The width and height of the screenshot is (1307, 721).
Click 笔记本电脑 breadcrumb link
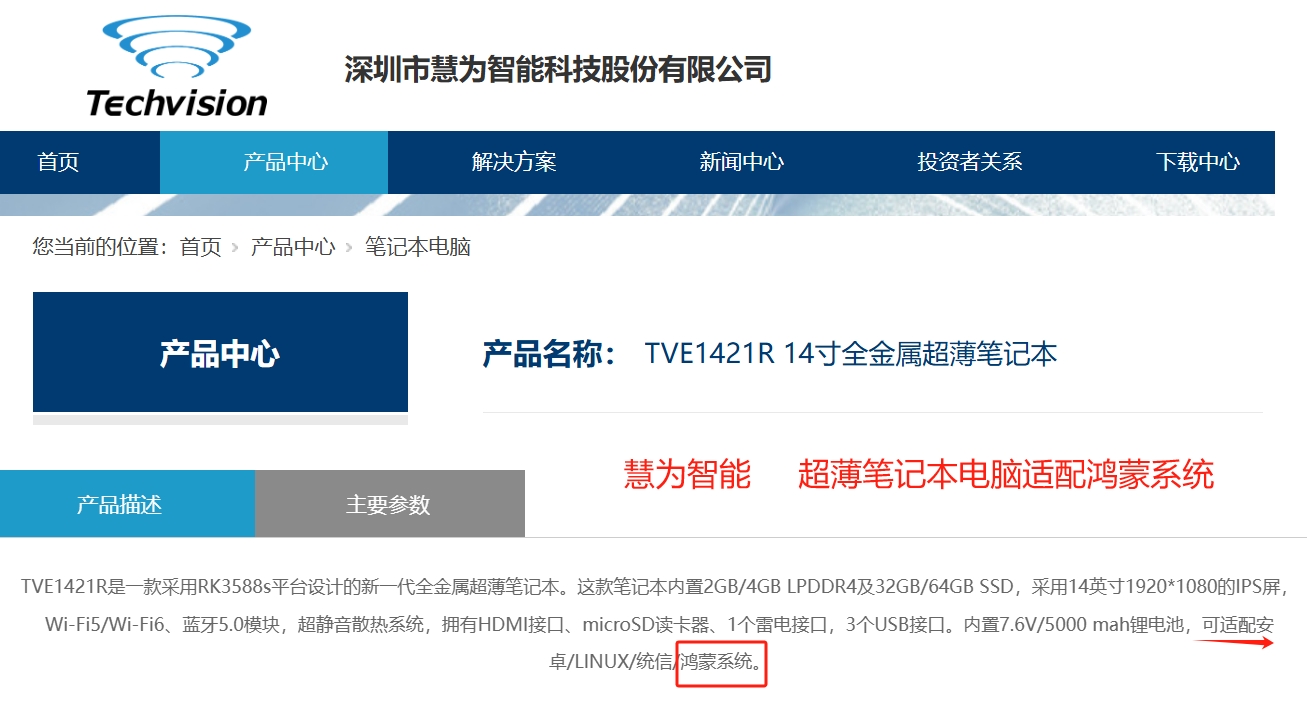coord(417,247)
